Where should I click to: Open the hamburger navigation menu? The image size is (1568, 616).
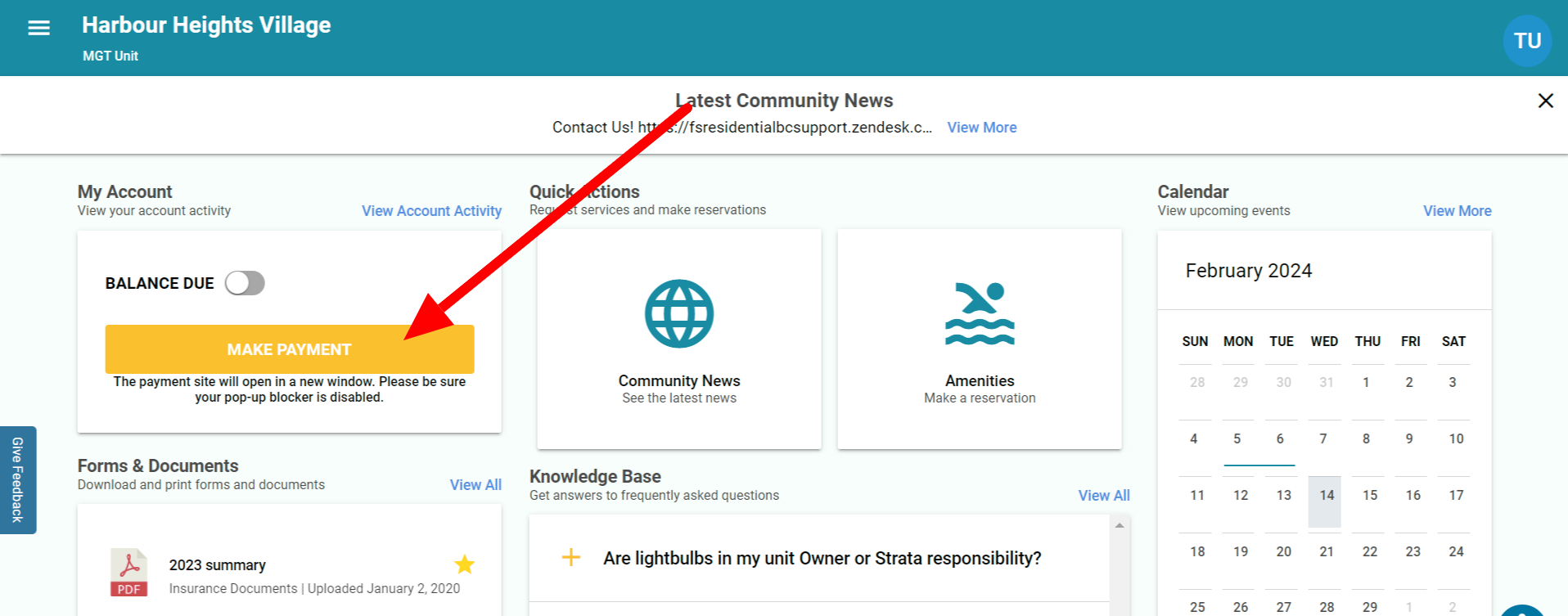tap(38, 29)
